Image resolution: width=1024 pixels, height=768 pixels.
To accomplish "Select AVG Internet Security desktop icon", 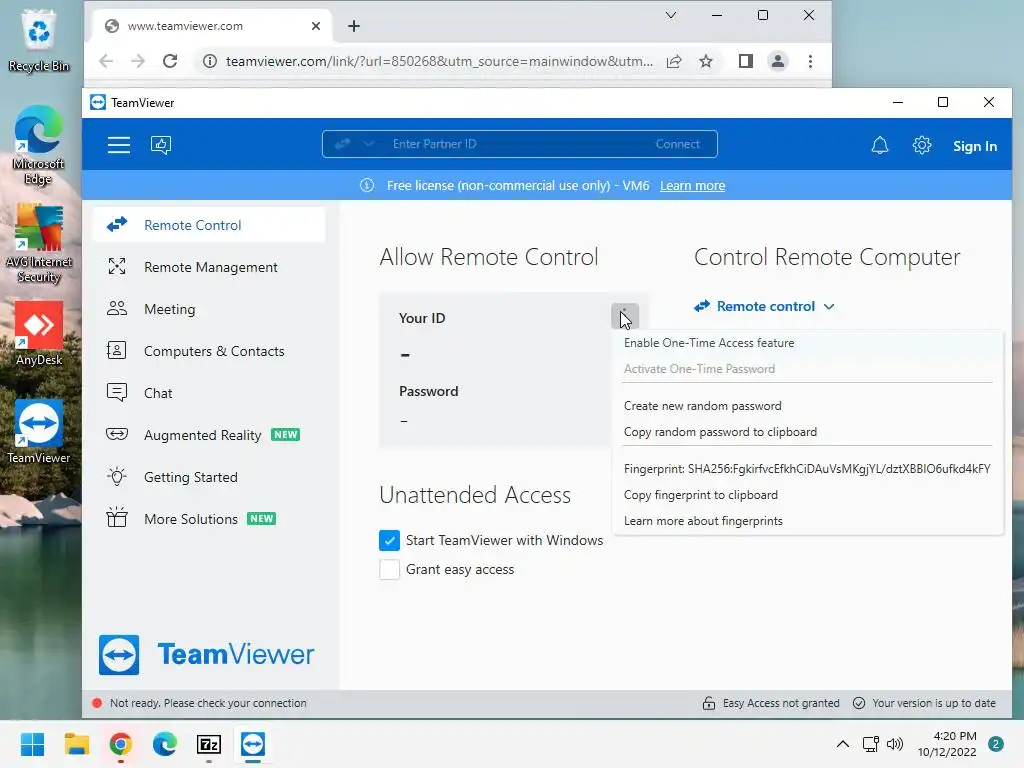I will pyautogui.click(x=39, y=244).
